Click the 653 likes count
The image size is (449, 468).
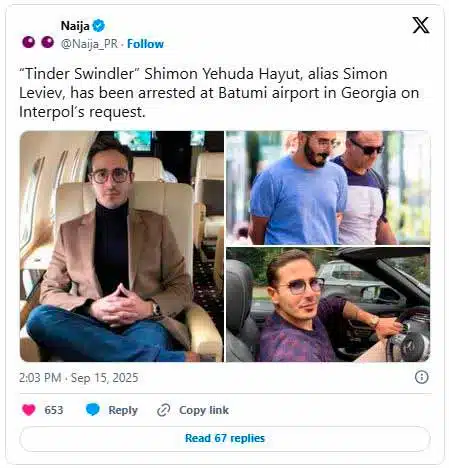click(54, 410)
